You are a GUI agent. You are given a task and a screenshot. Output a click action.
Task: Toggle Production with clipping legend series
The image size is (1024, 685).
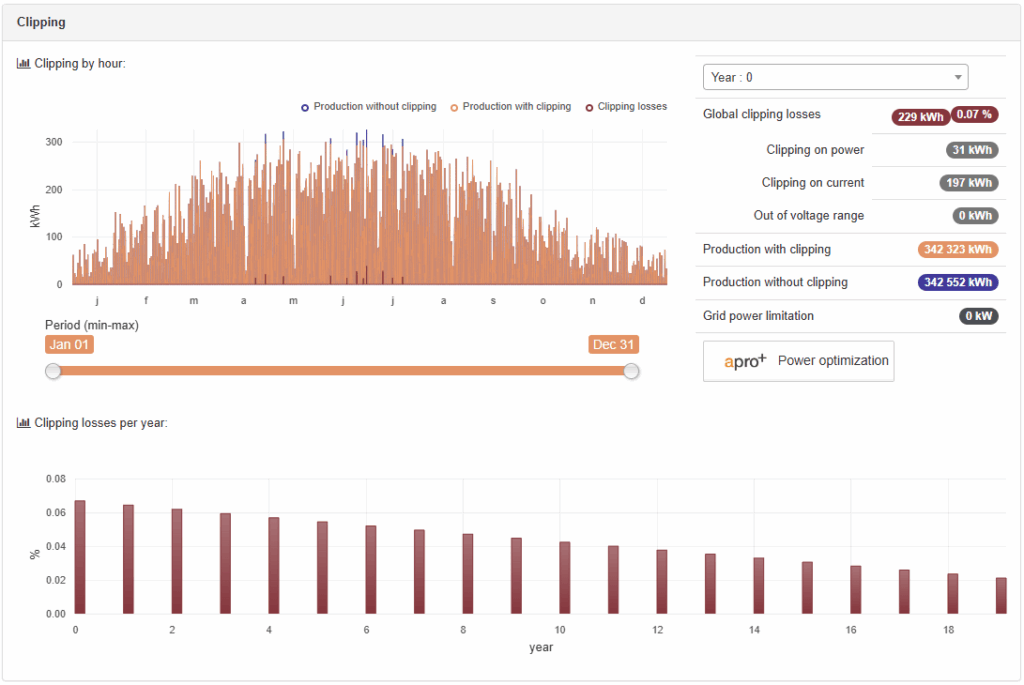coord(510,107)
